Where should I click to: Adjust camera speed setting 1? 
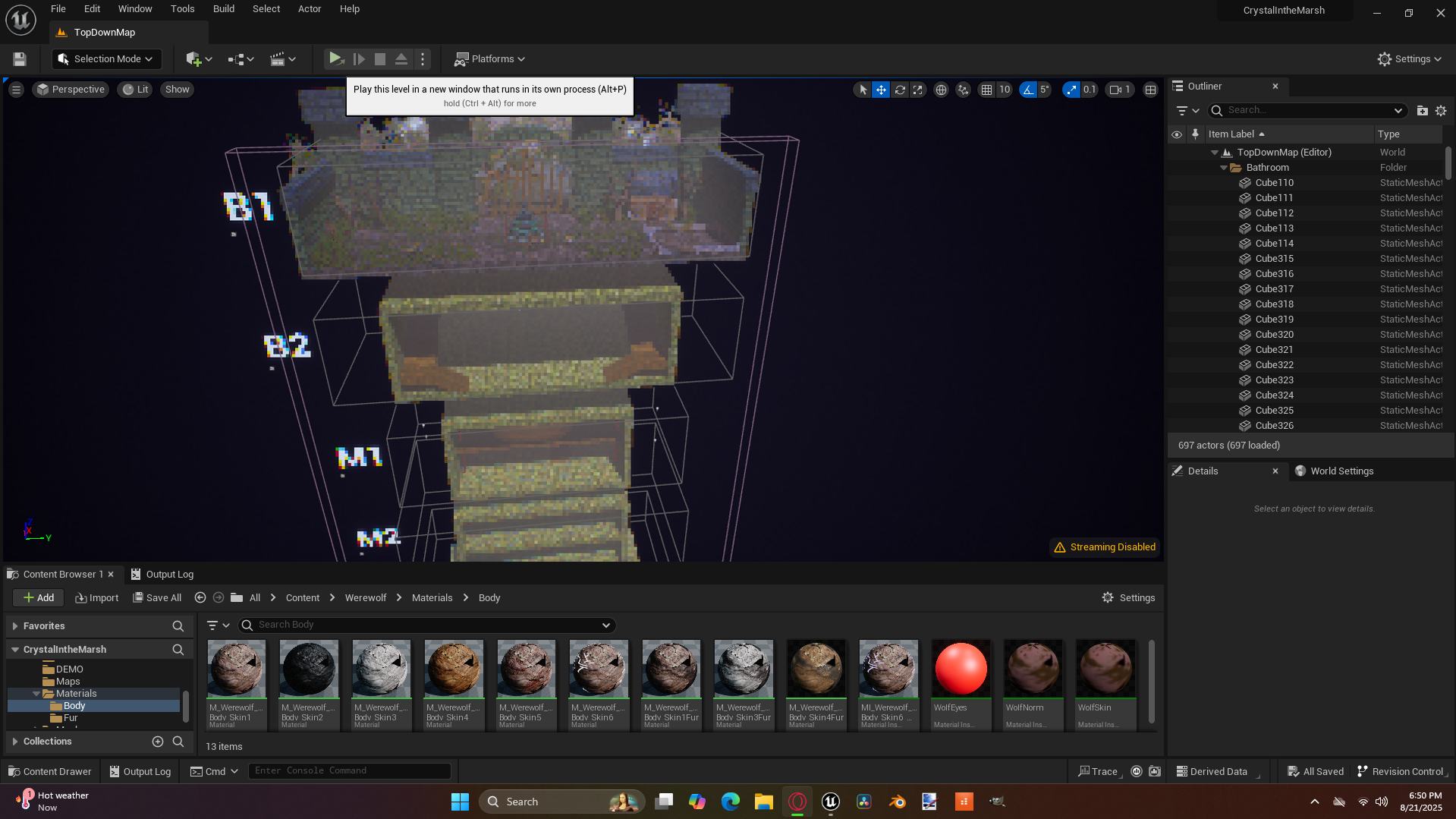pos(1120,90)
